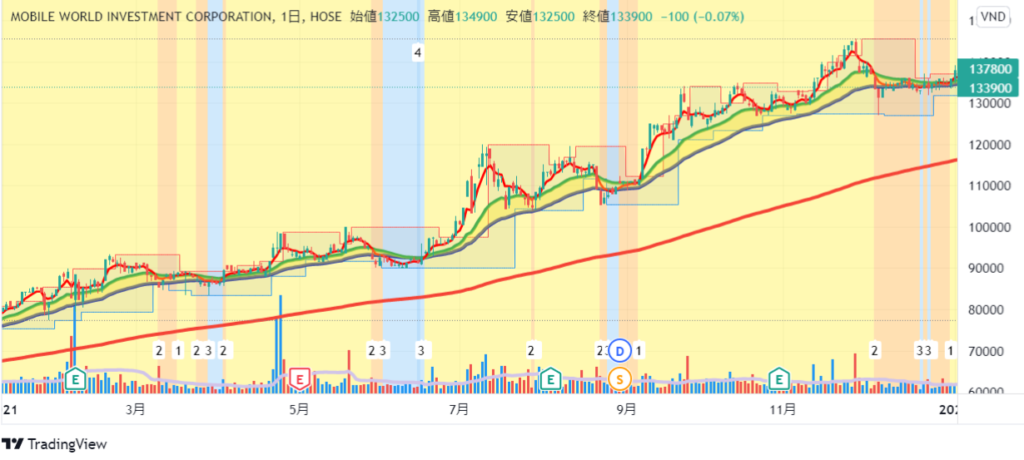This screenshot has width=1024, height=460.
Task: Click the 安値132500 low value
Action: point(540,17)
